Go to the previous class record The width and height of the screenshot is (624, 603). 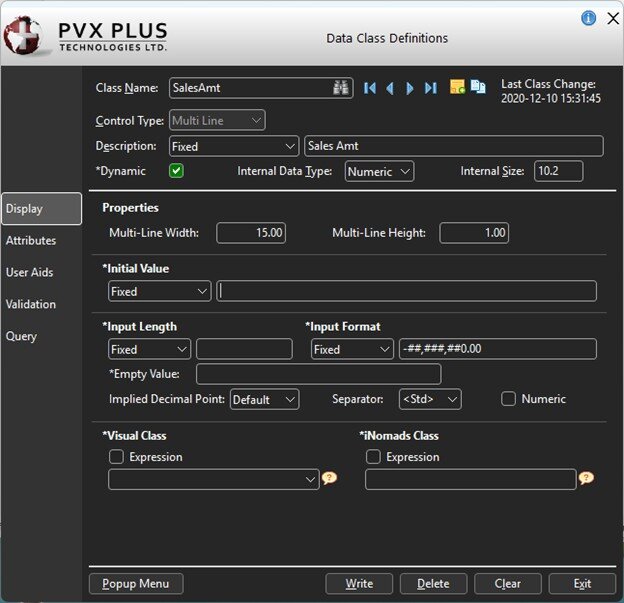pos(390,88)
